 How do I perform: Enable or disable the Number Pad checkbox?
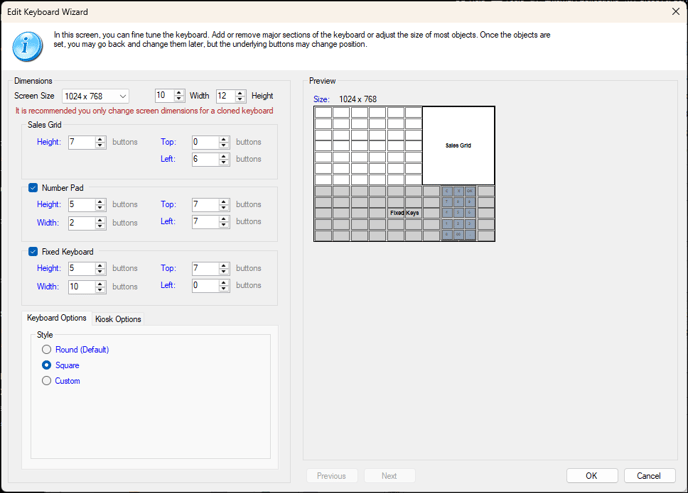tap(33, 187)
